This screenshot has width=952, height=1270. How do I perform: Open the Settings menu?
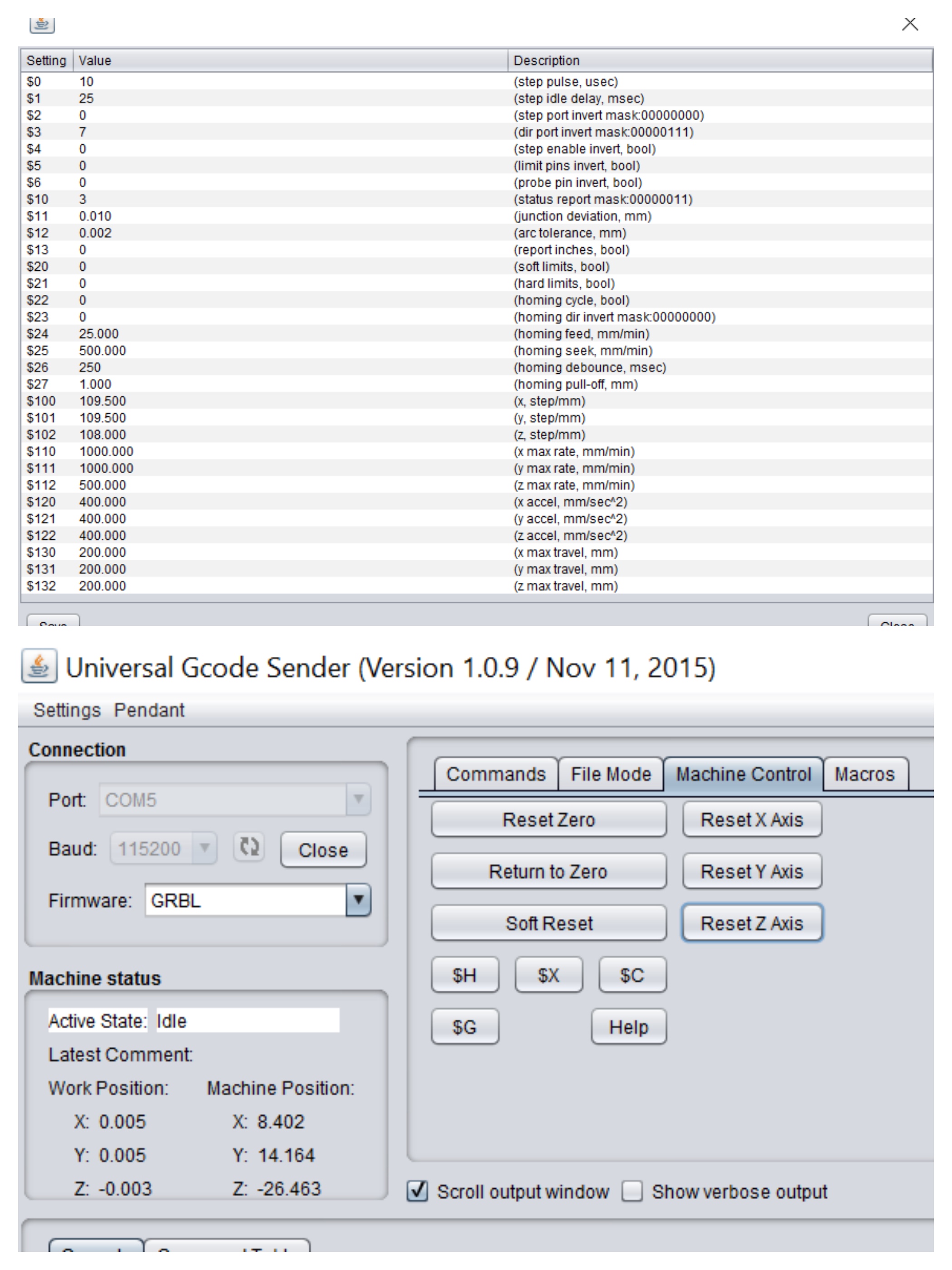click(67, 710)
